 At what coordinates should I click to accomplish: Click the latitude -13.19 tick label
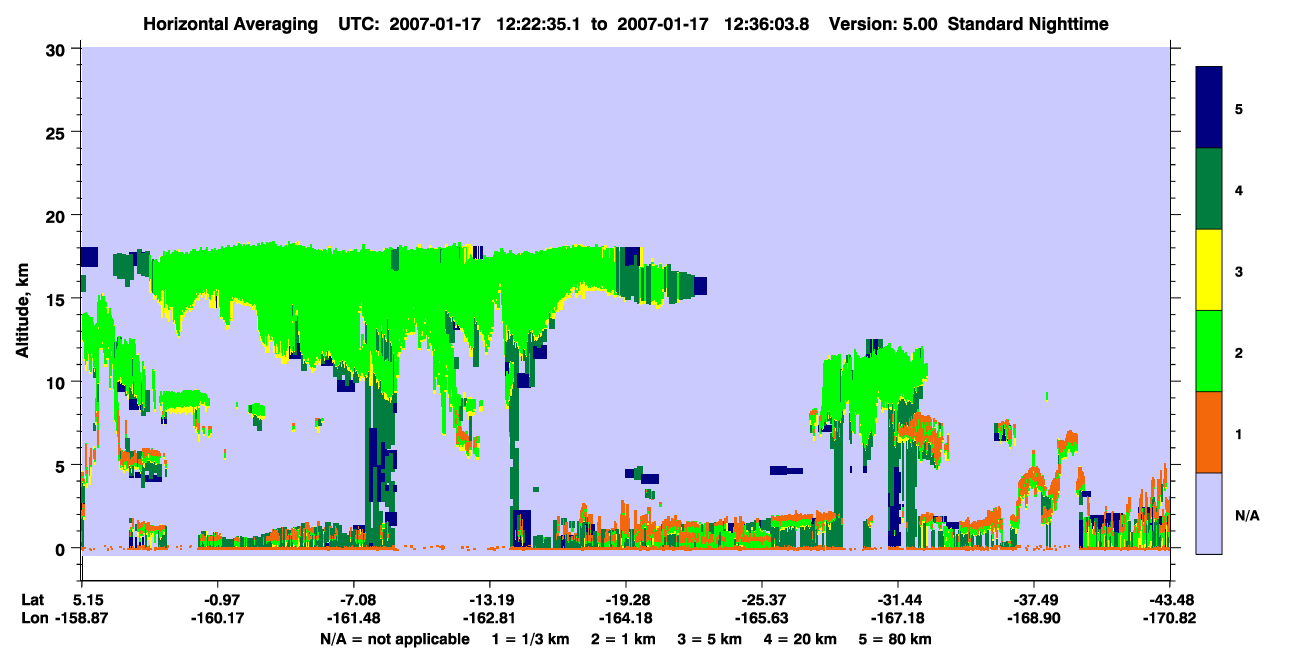coord(489,599)
